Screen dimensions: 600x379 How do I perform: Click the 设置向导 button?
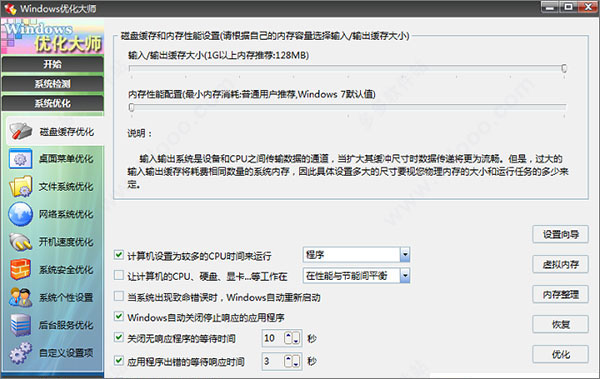561,234
